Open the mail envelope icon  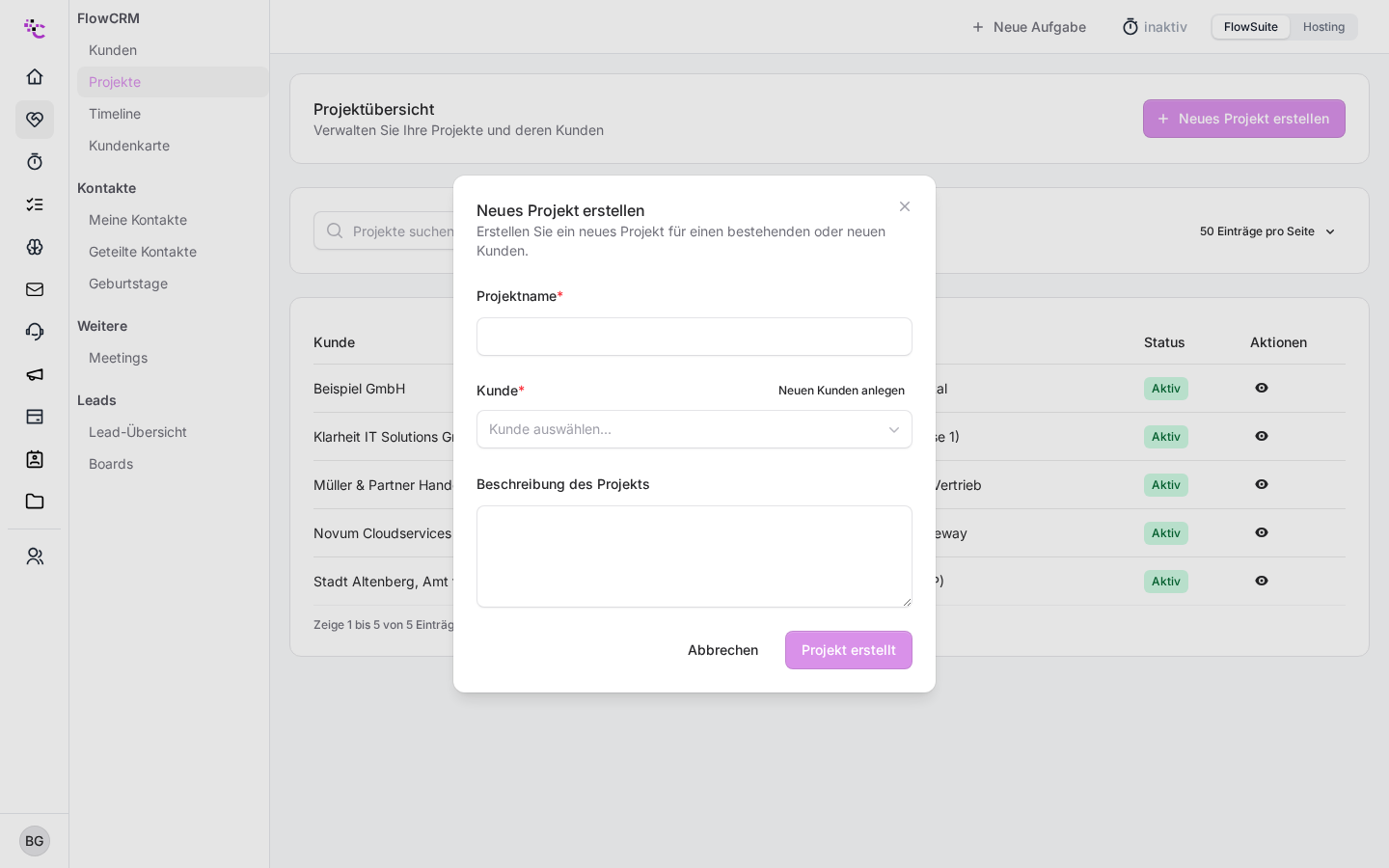[x=35, y=288]
